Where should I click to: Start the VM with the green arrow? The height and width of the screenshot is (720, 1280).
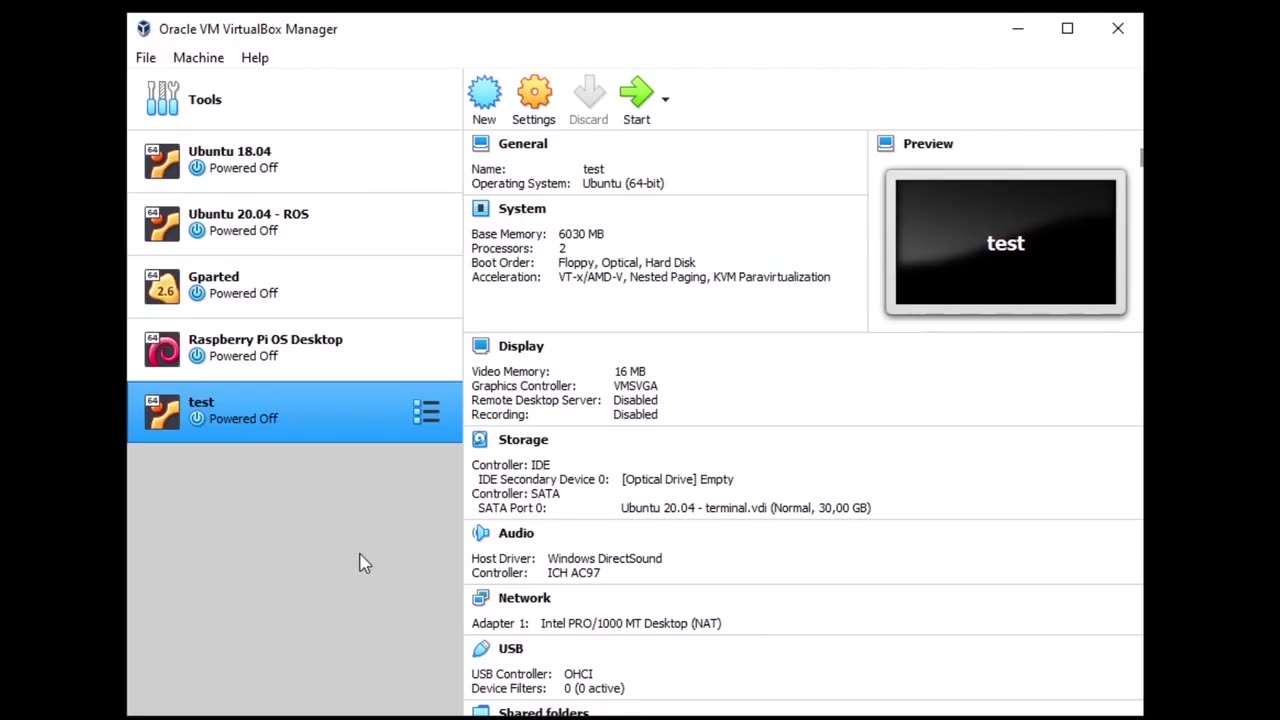click(x=636, y=93)
